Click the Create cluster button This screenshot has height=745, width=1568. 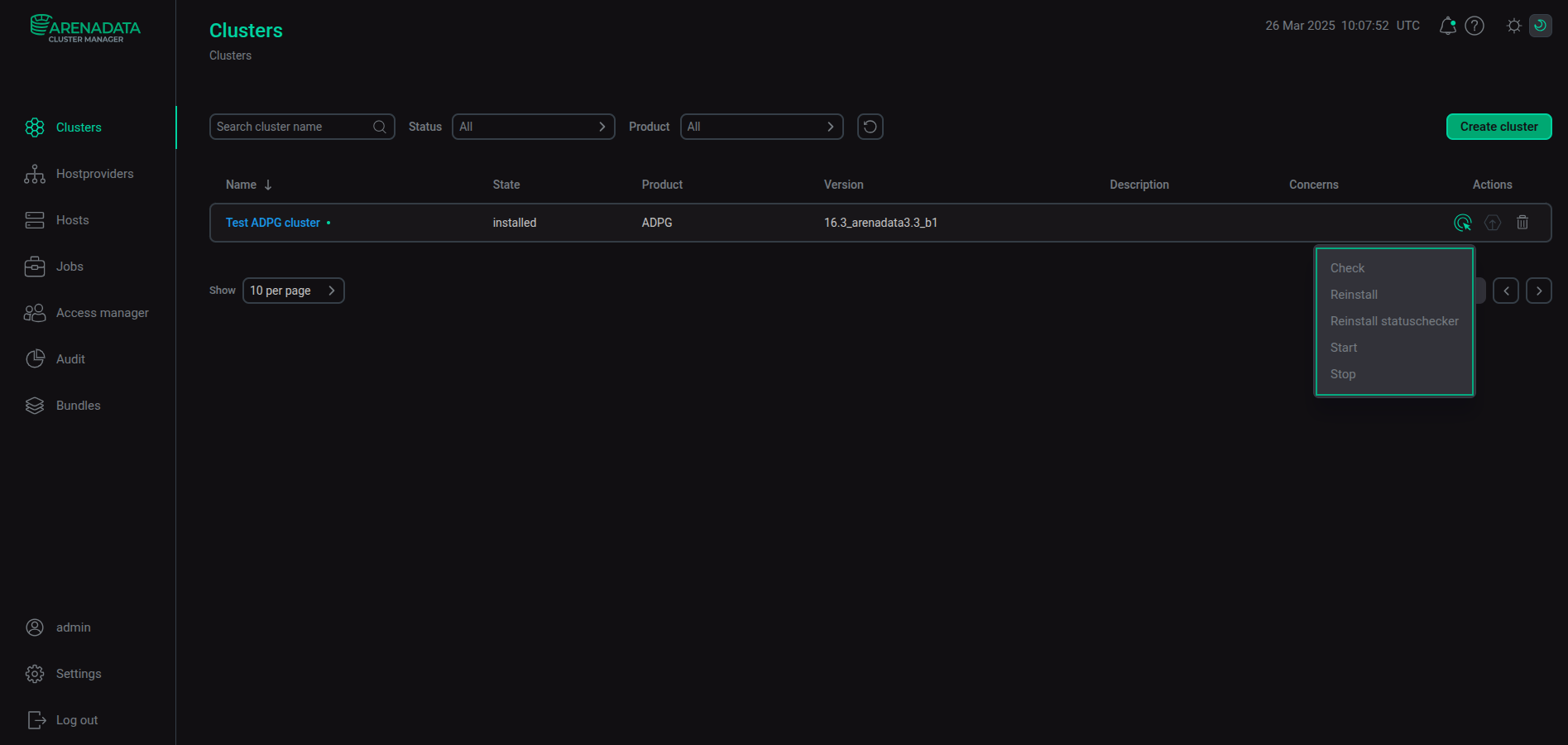click(x=1498, y=127)
